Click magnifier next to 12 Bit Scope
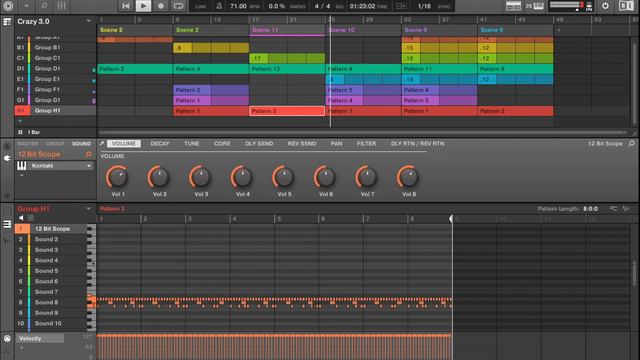The height and width of the screenshot is (360, 640). point(88,154)
